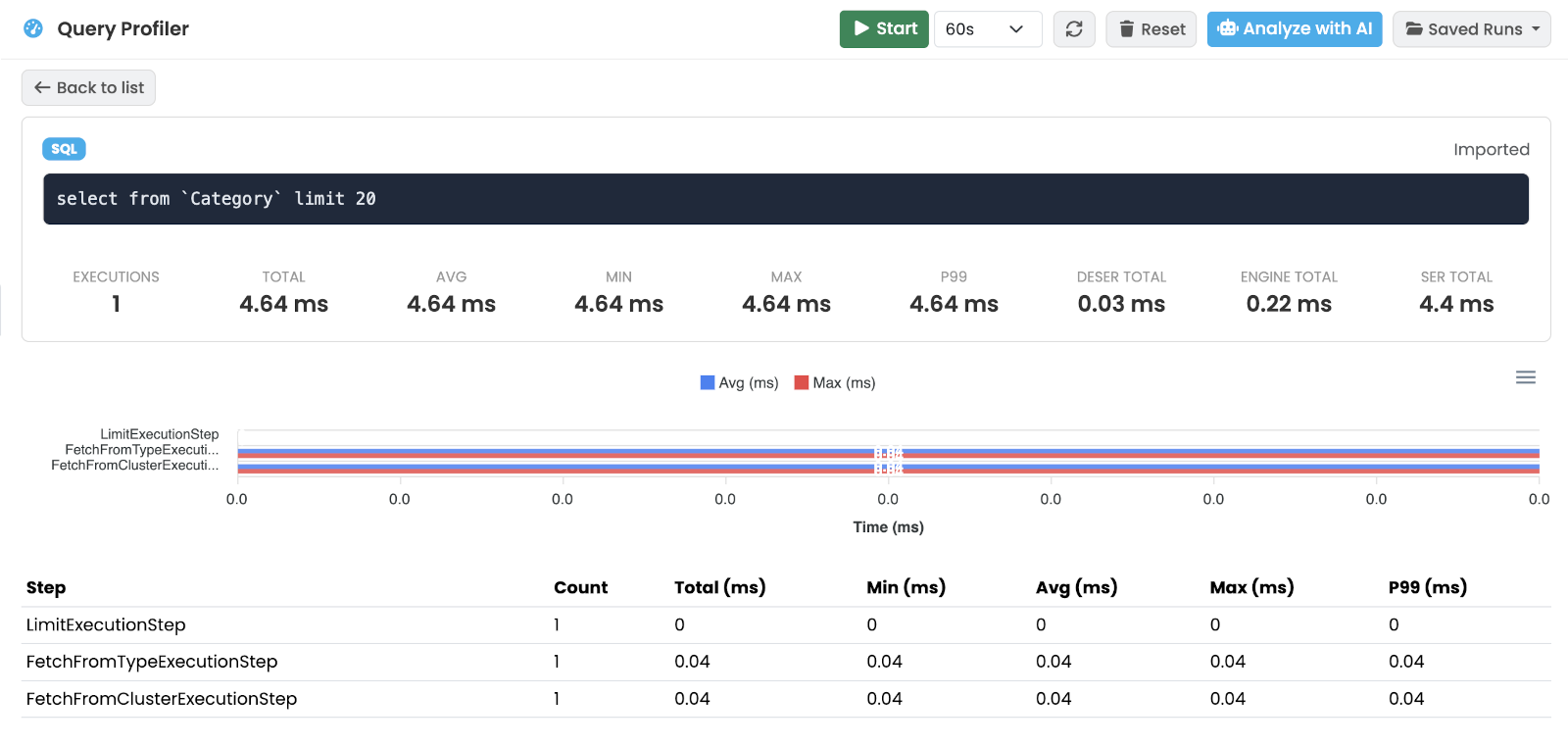Go Back to list

coord(88,87)
